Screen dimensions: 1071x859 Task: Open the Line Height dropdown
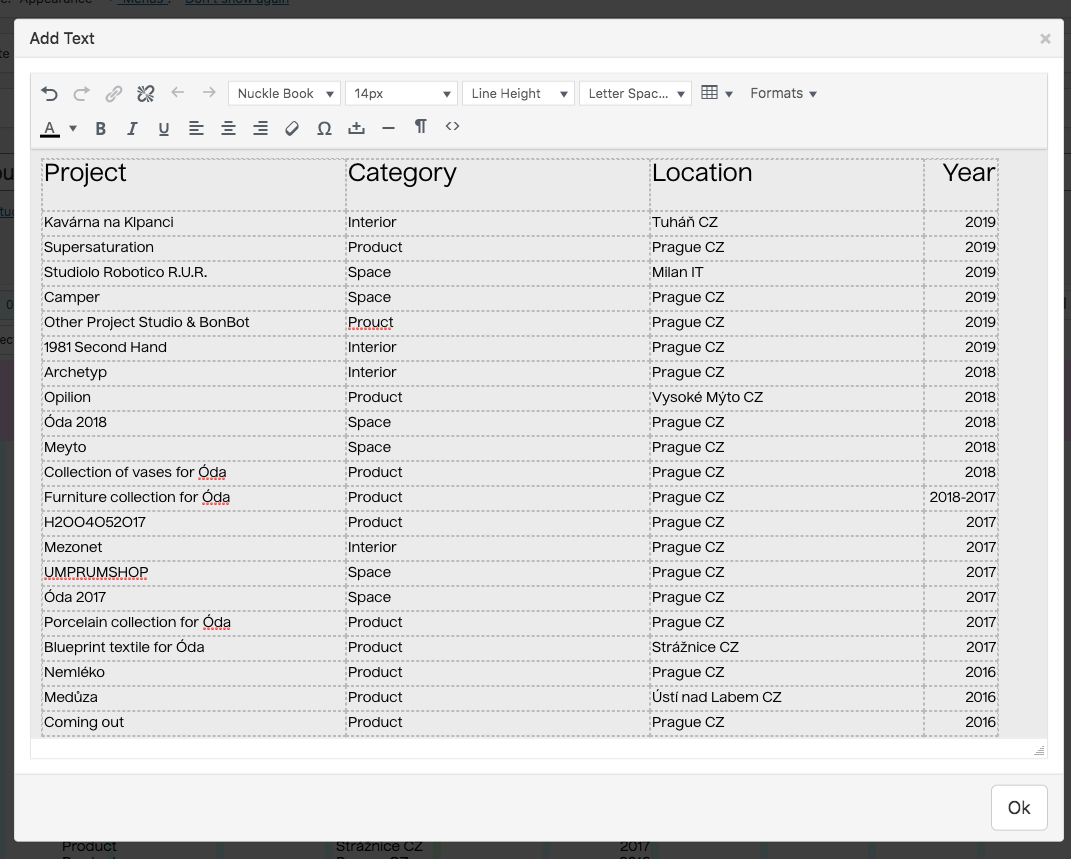coord(518,94)
